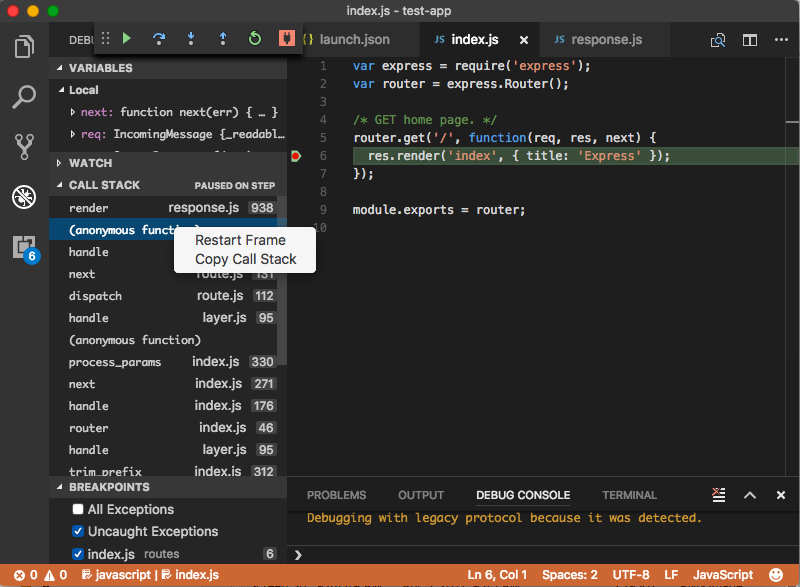Collapse the Call Stack section
The height and width of the screenshot is (587, 800).
point(59,185)
